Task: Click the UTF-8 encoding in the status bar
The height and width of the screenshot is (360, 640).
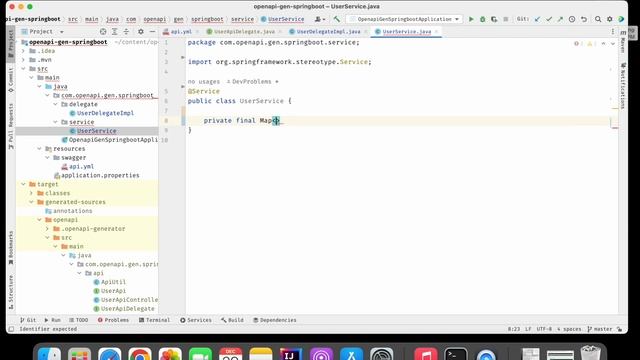Action: (544, 329)
